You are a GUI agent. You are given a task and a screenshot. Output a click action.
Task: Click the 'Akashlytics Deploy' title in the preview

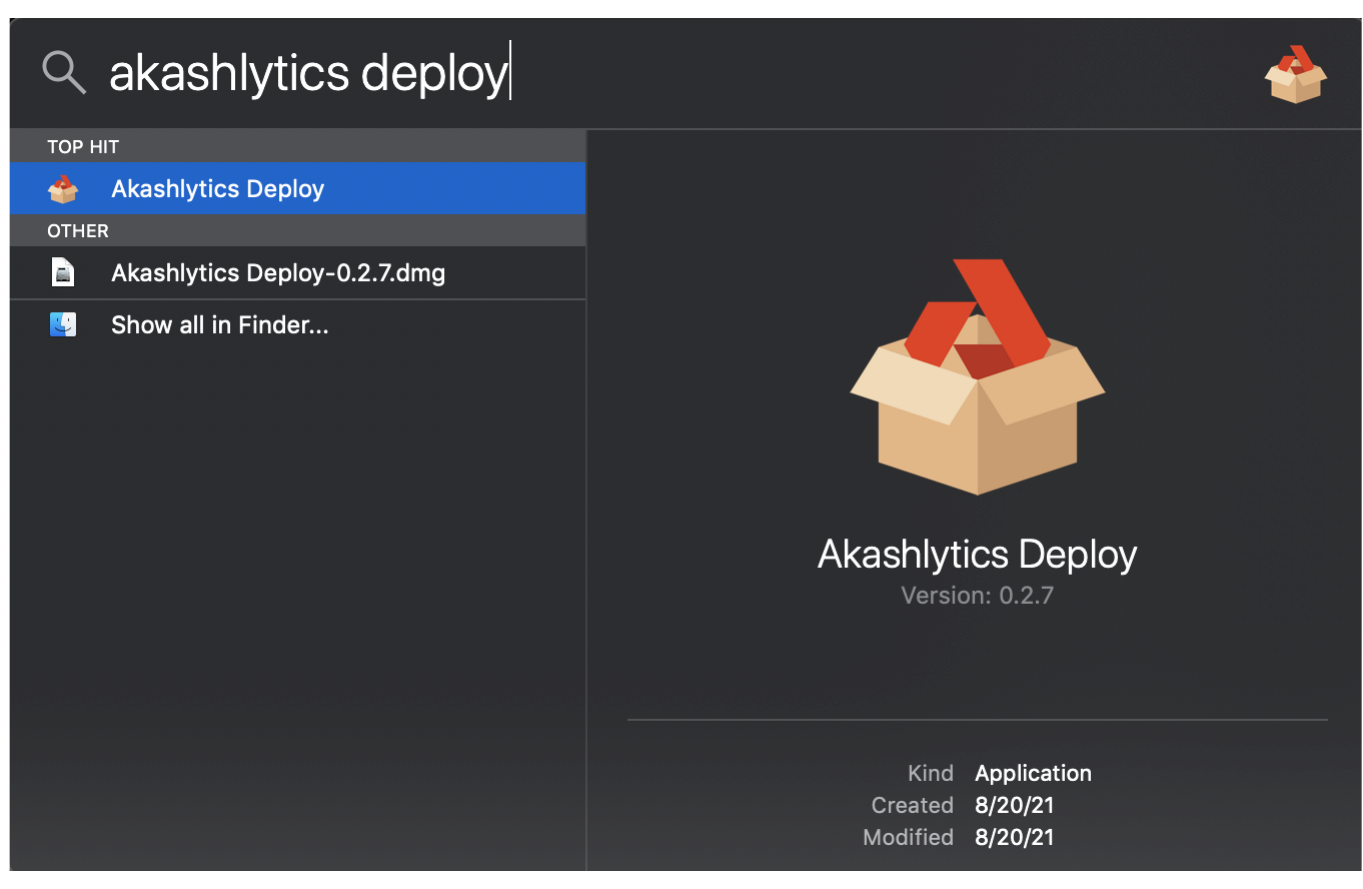[977, 554]
